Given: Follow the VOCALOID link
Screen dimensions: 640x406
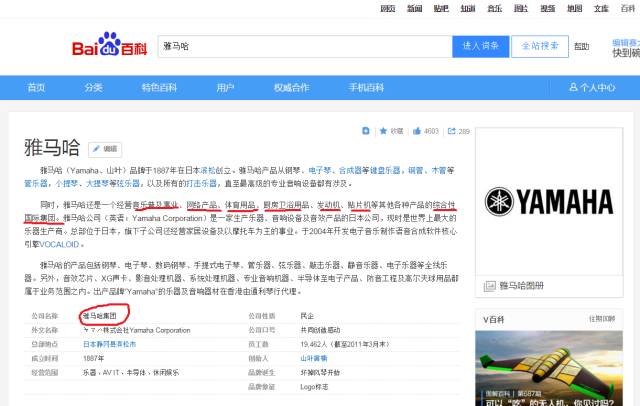Looking at the screenshot, I should tap(59, 244).
